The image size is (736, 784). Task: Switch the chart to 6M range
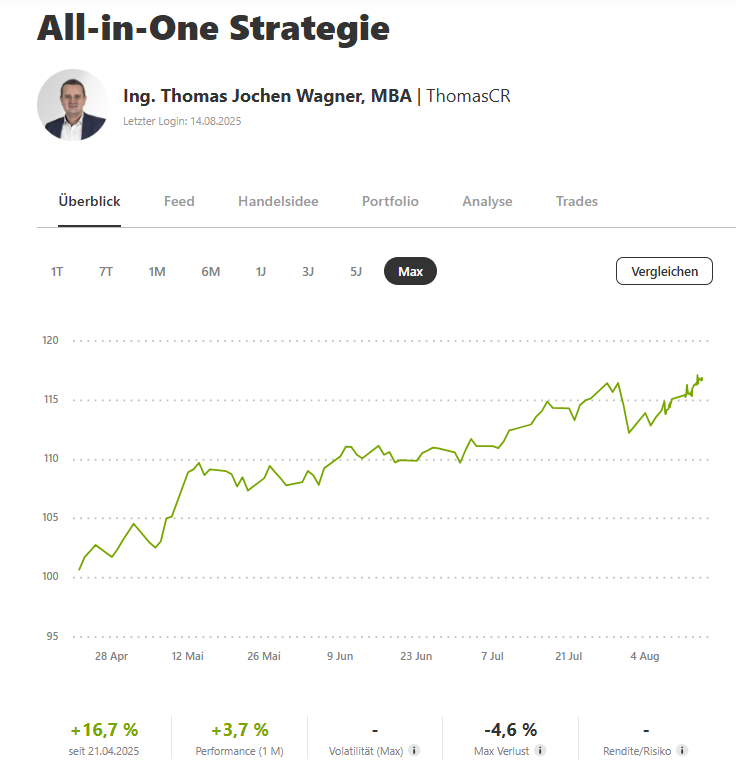coord(210,271)
